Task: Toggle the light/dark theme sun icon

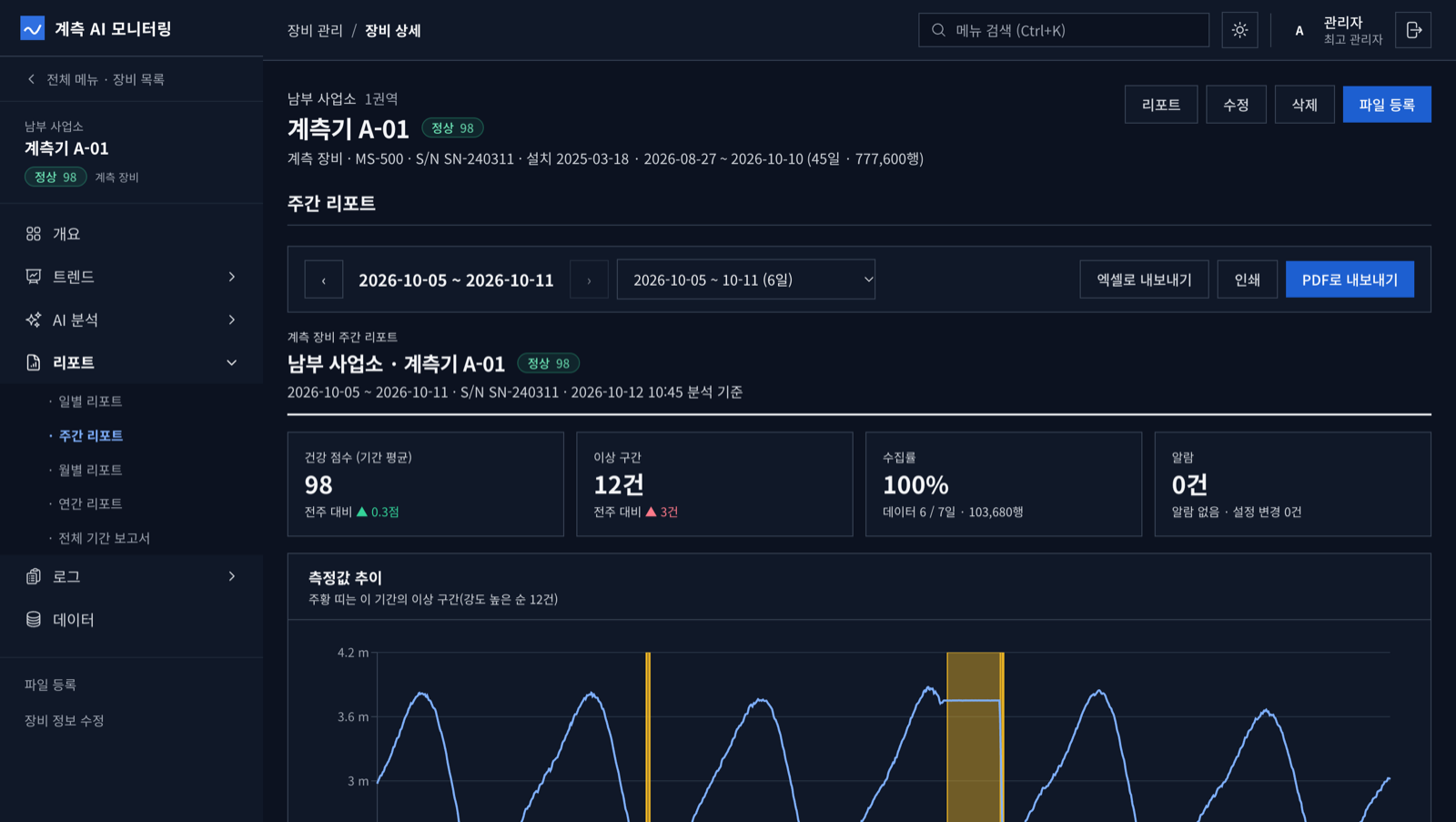Action: coord(1239,30)
